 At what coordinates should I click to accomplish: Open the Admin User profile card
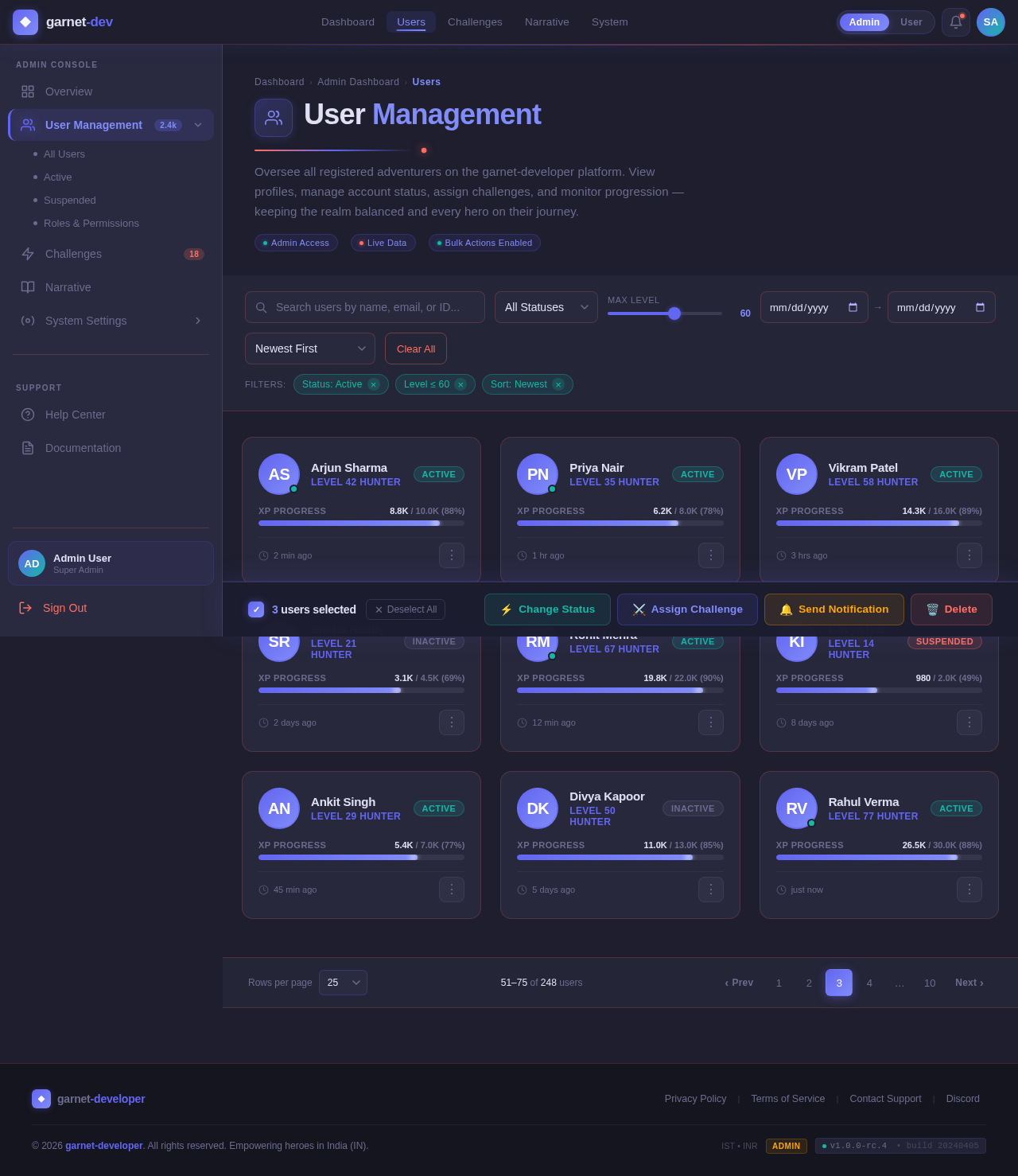[x=111, y=563]
